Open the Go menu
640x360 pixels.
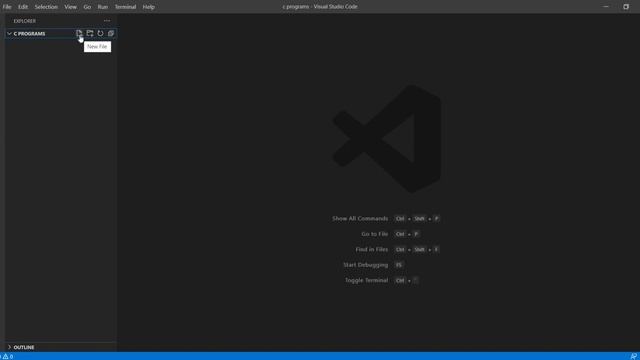(87, 7)
